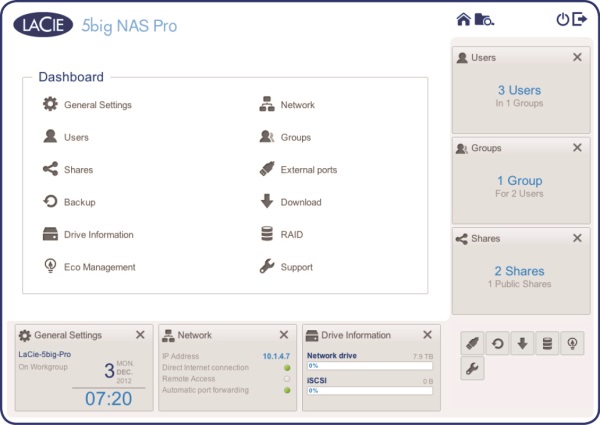600x425 pixels.
Task: Click the iSCSI usage bar
Action: click(x=370, y=391)
